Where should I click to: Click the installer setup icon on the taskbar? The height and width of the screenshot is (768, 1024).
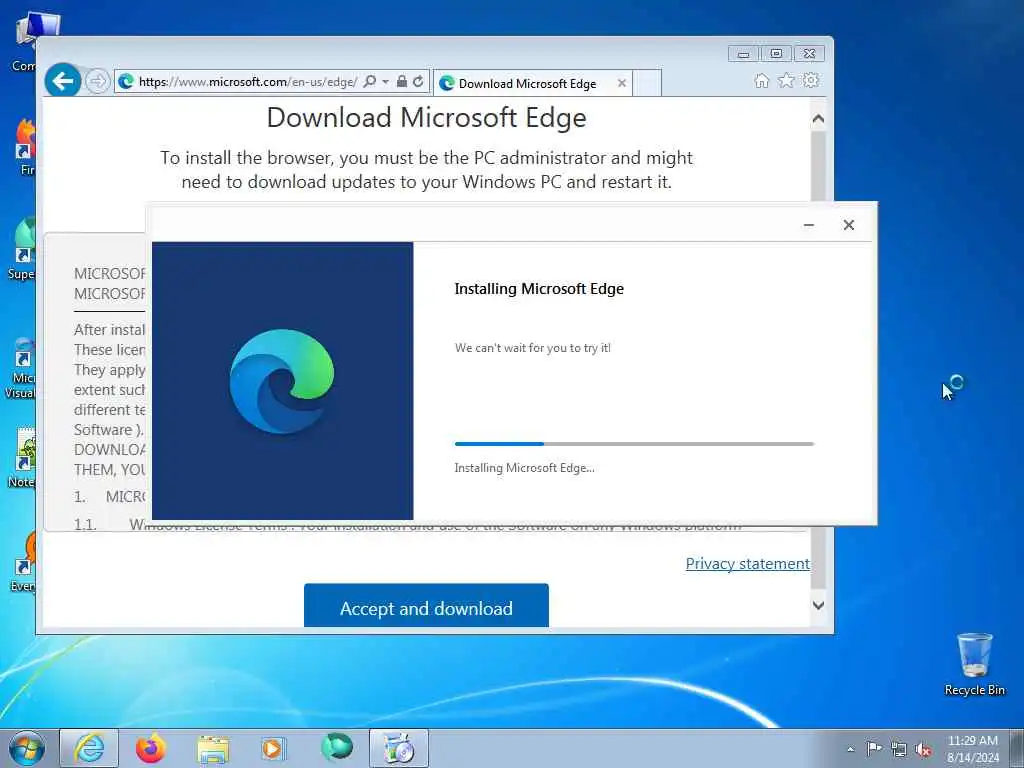[398, 748]
